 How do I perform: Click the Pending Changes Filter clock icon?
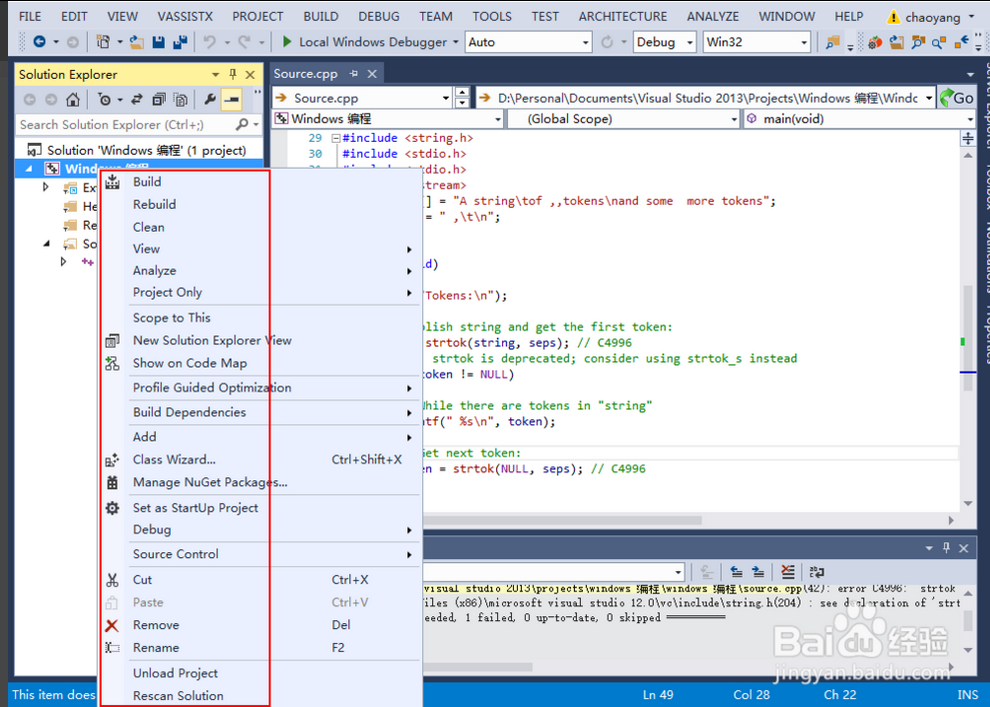(x=105, y=99)
